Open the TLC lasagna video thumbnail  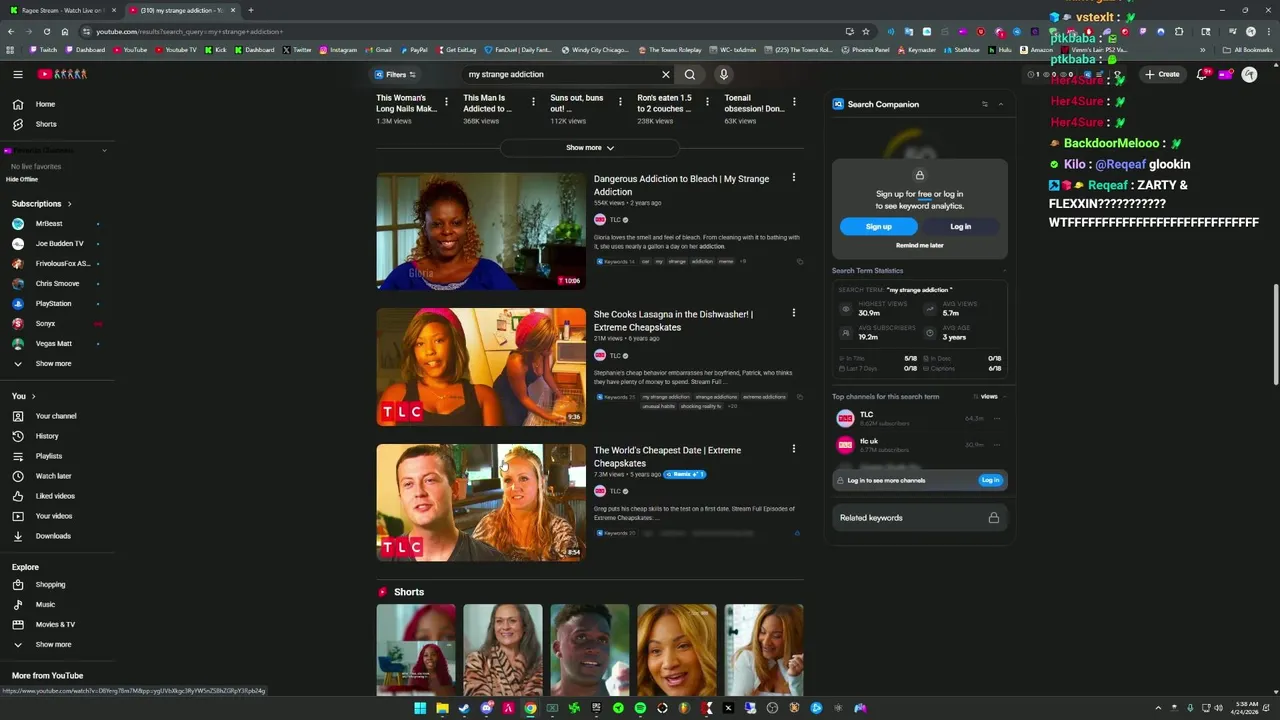pos(481,367)
